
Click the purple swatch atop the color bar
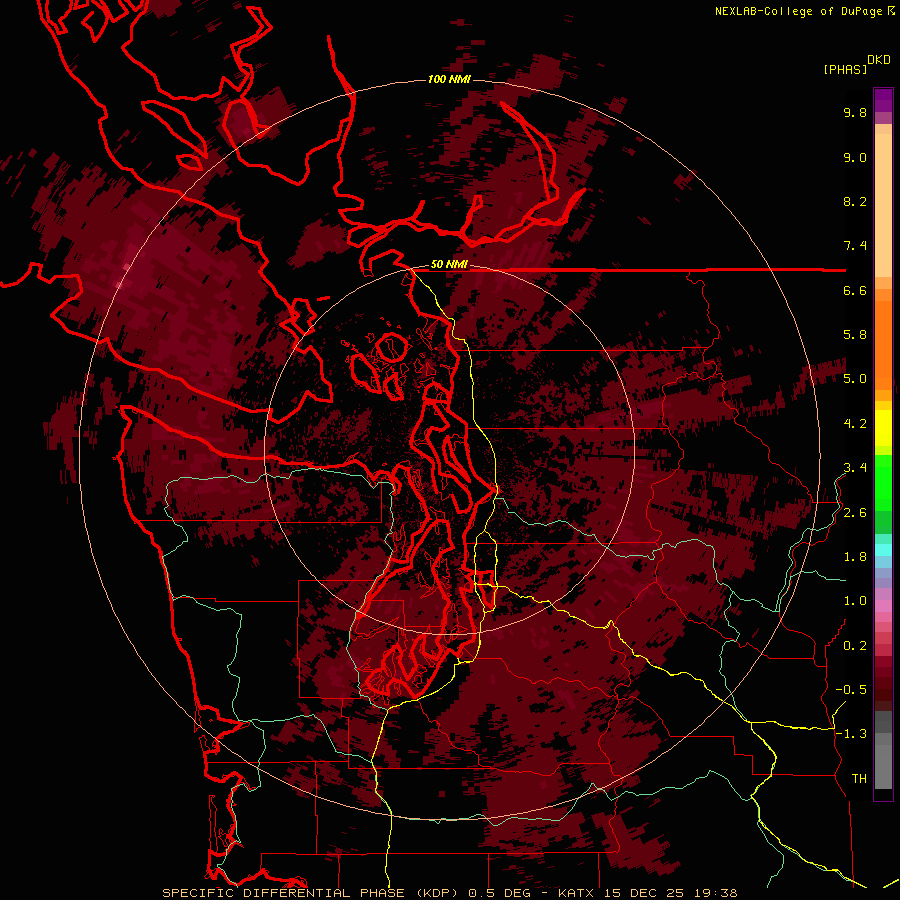tap(883, 100)
